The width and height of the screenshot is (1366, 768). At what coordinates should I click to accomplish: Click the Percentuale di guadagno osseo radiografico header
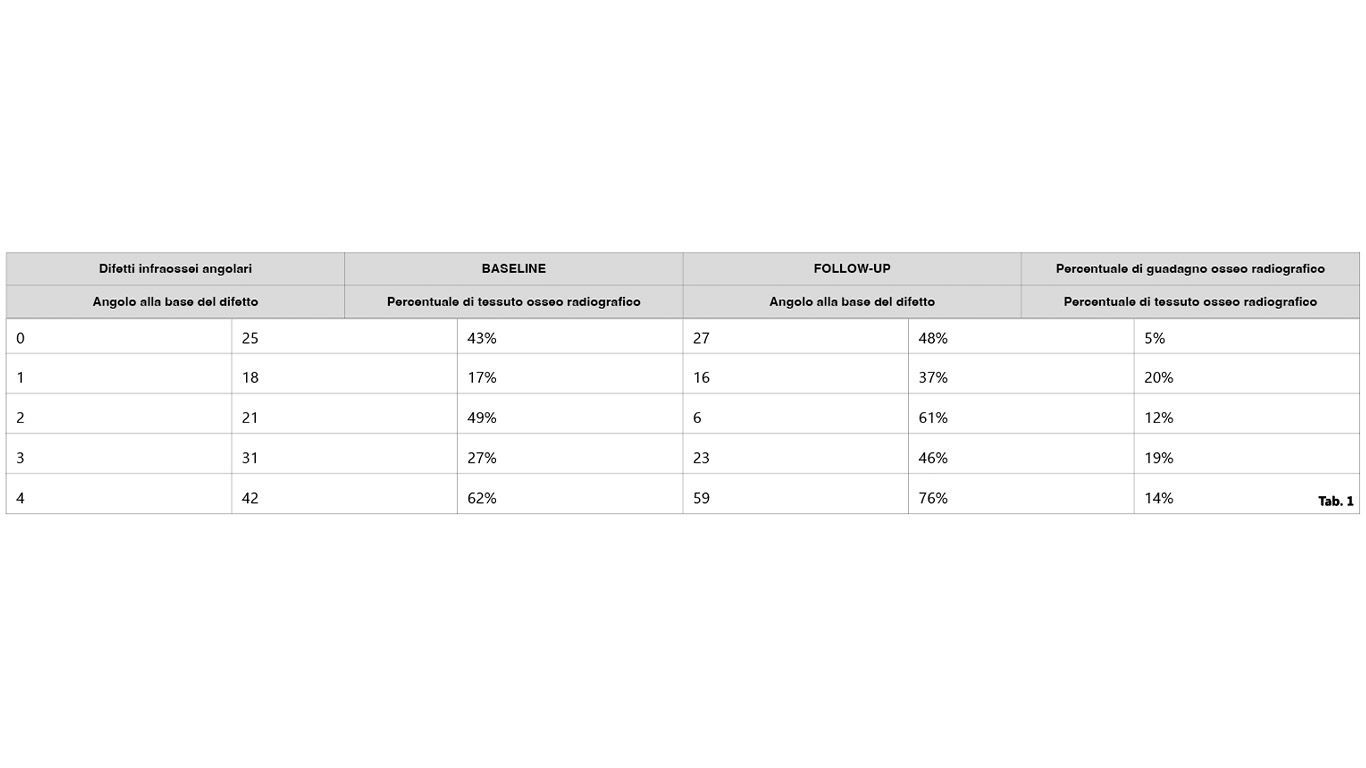[1190, 269]
